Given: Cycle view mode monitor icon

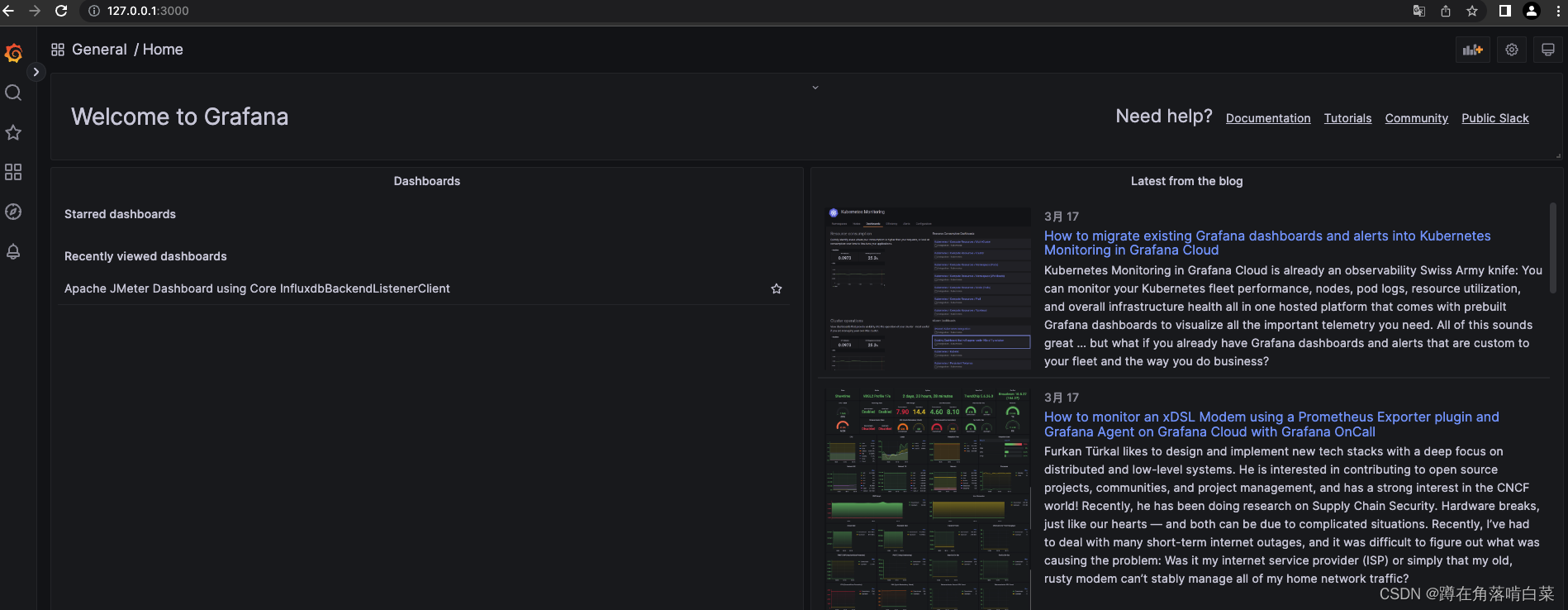Looking at the screenshot, I should [x=1548, y=50].
